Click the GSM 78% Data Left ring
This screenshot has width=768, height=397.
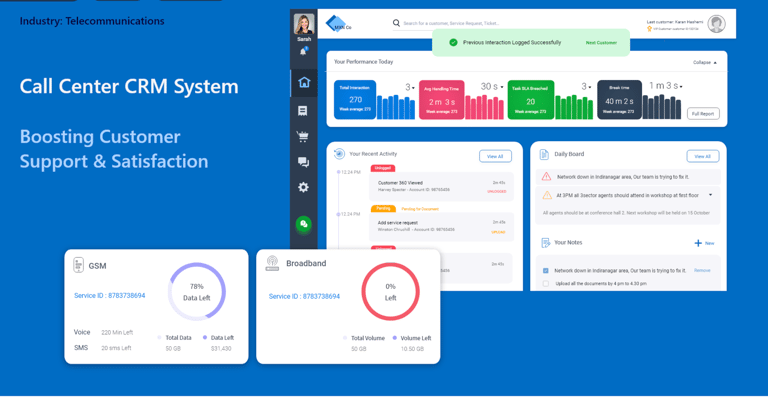point(196,292)
